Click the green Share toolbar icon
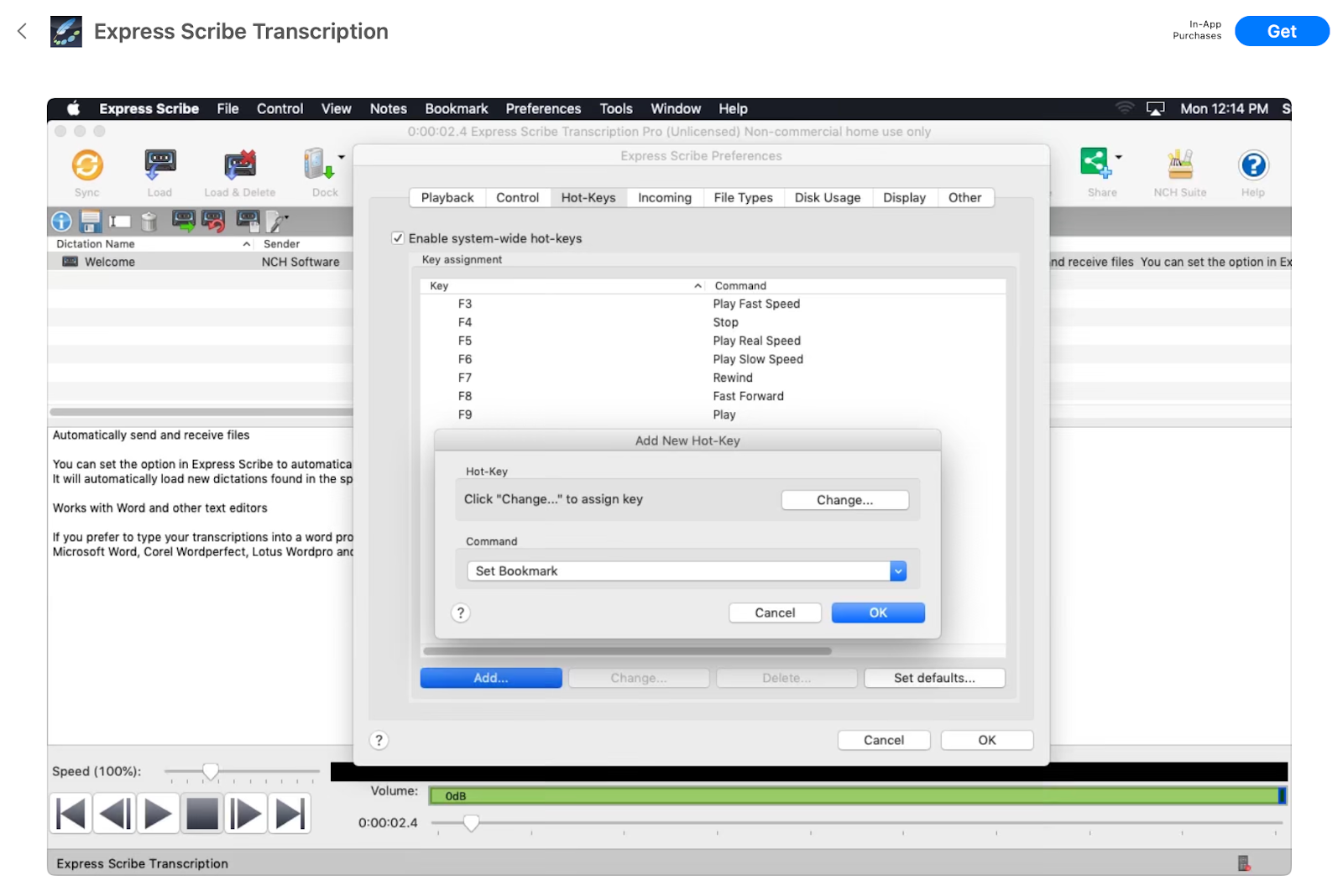The height and width of the screenshot is (896, 1343). click(1095, 163)
